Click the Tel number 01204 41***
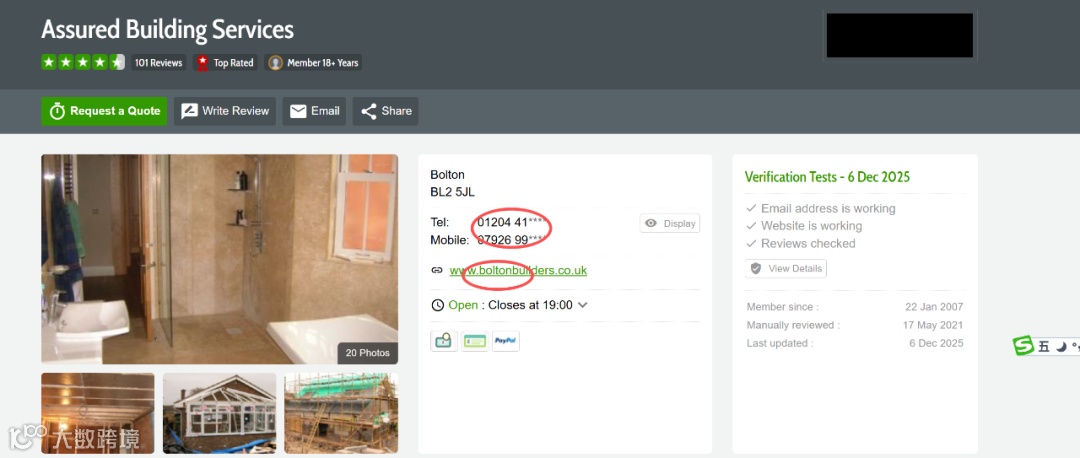 coord(512,222)
